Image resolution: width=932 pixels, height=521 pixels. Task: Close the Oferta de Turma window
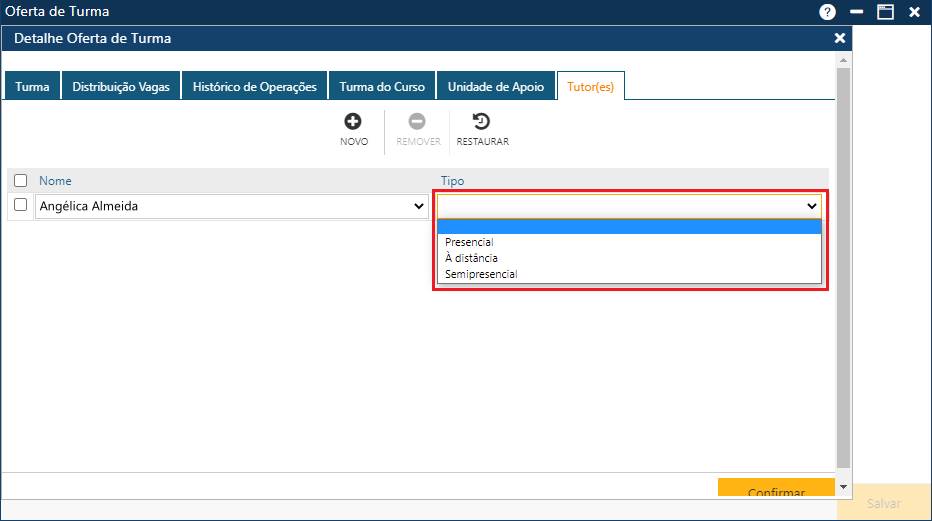[914, 12]
